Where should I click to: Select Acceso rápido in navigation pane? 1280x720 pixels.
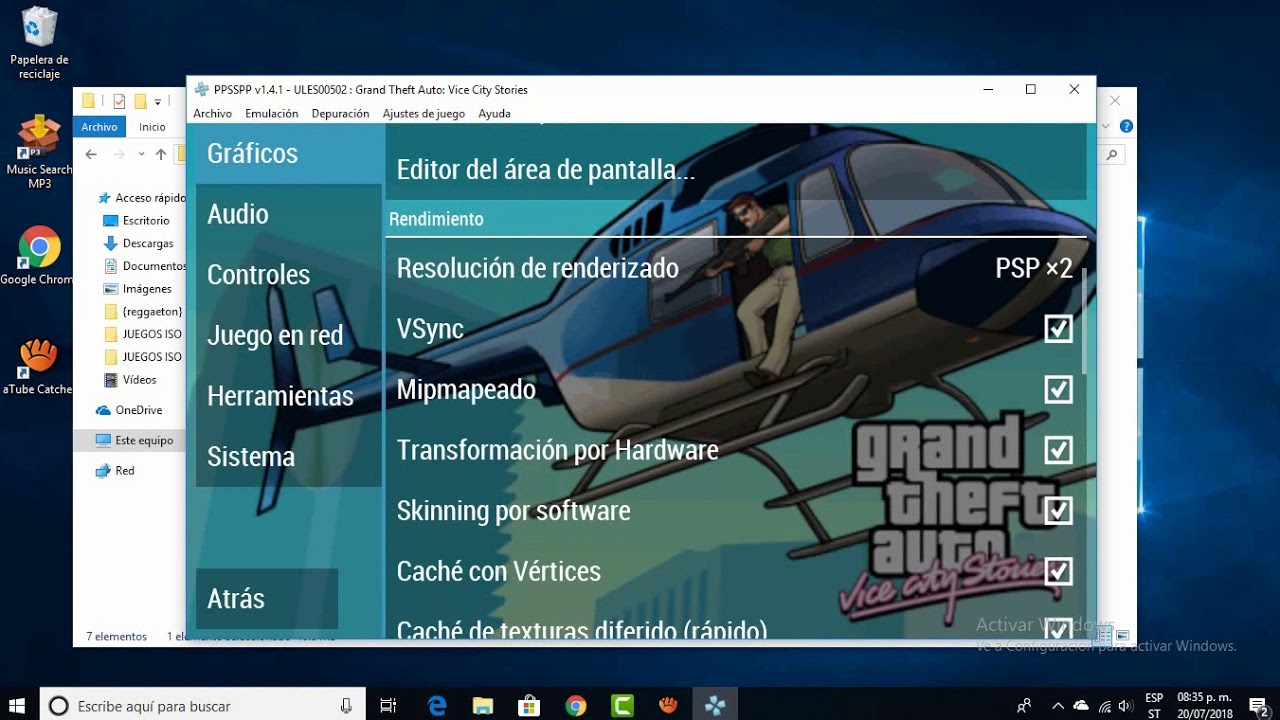[142, 198]
